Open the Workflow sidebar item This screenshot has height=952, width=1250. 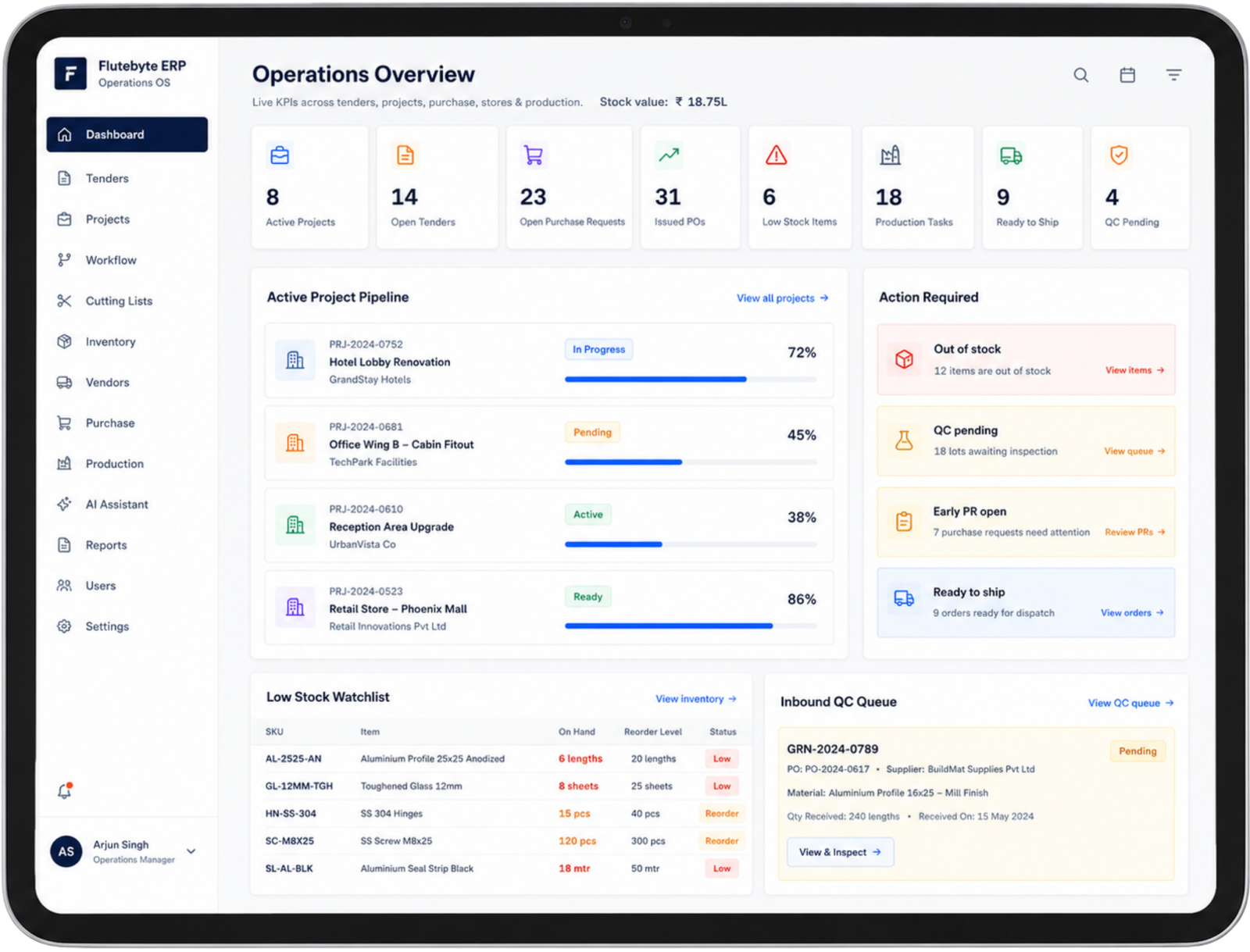tap(127, 260)
